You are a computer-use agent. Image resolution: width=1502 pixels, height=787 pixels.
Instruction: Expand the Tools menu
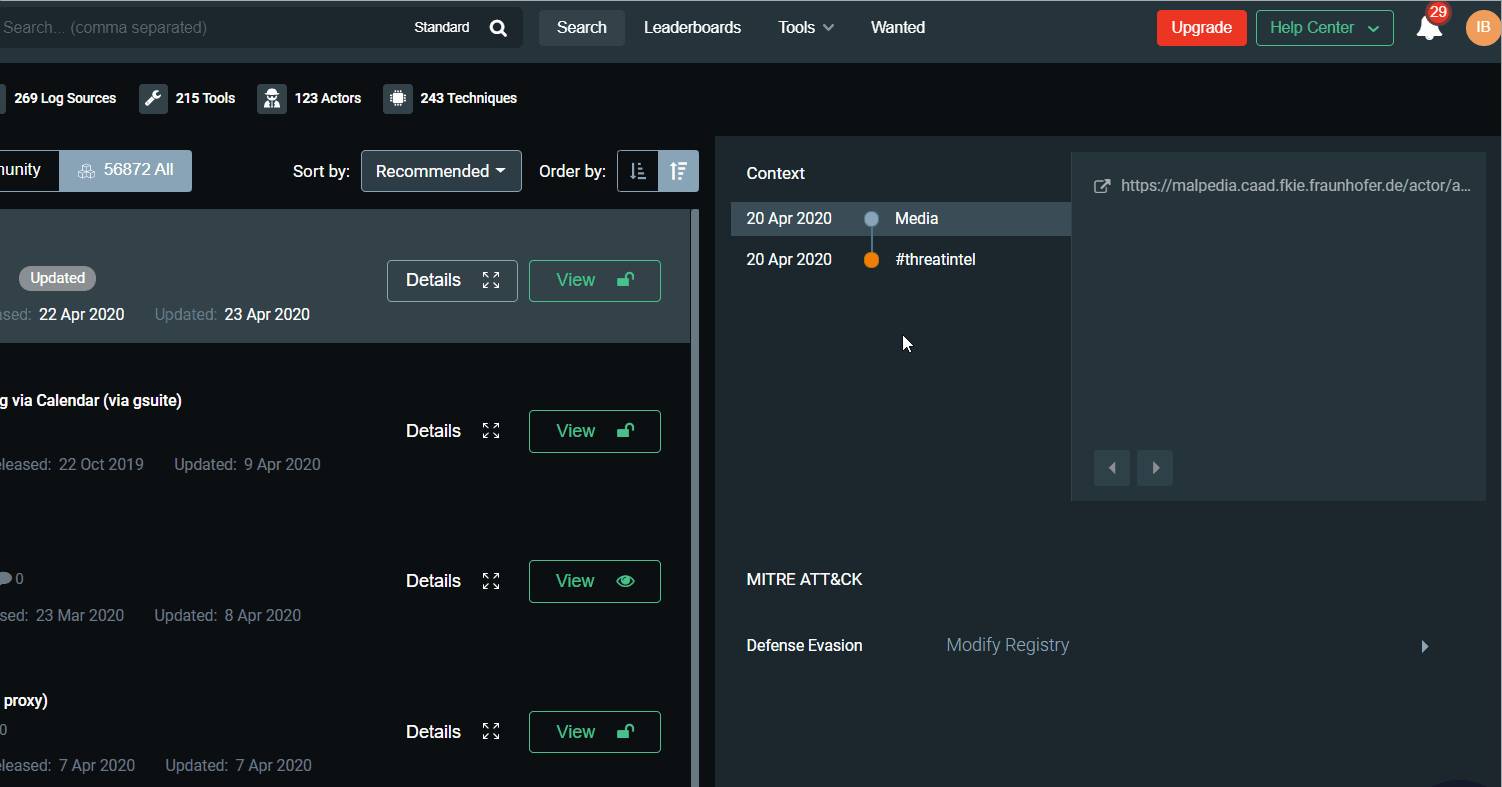point(806,28)
